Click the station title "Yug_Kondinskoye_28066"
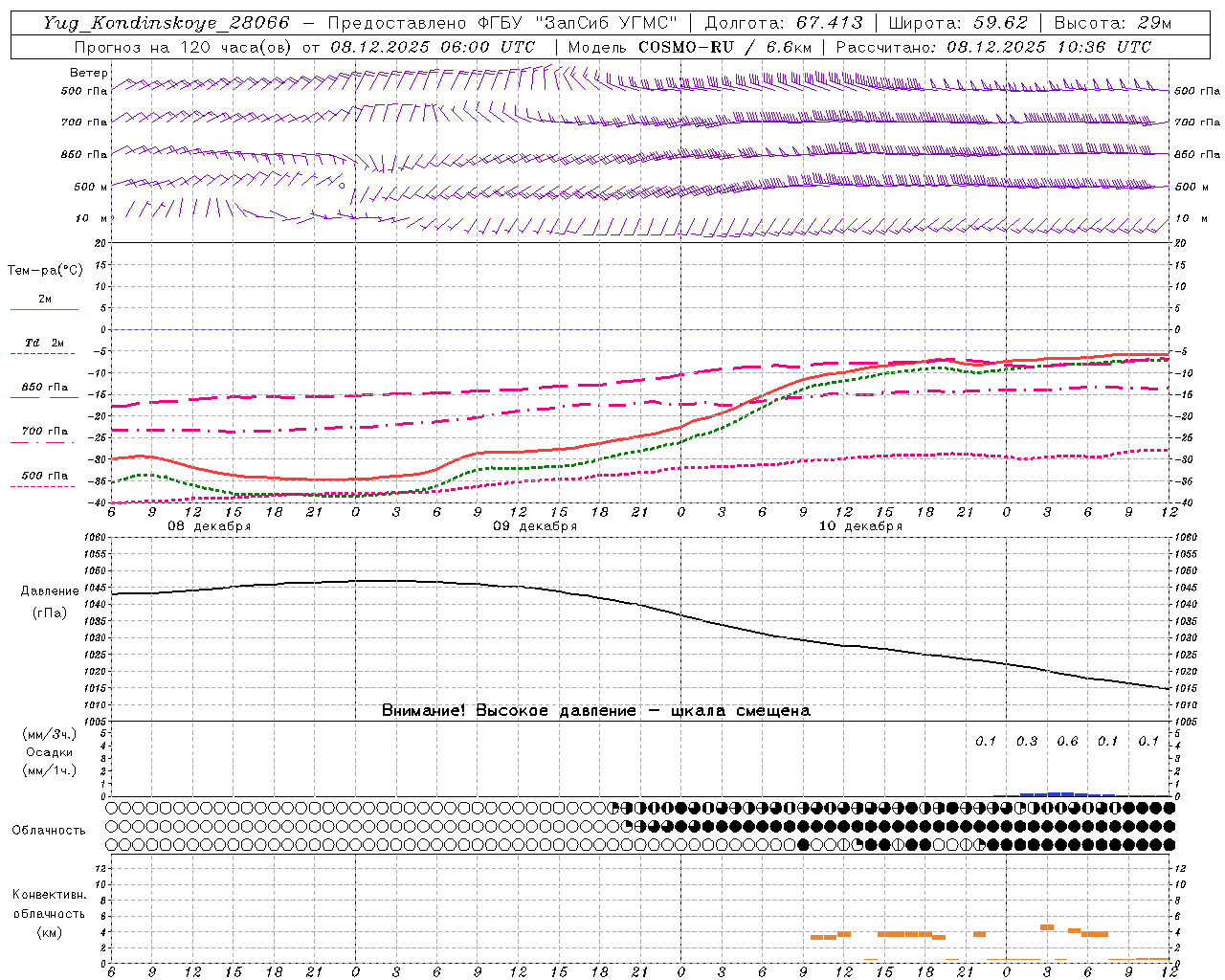The width and height of the screenshot is (1225, 980). pos(166,23)
